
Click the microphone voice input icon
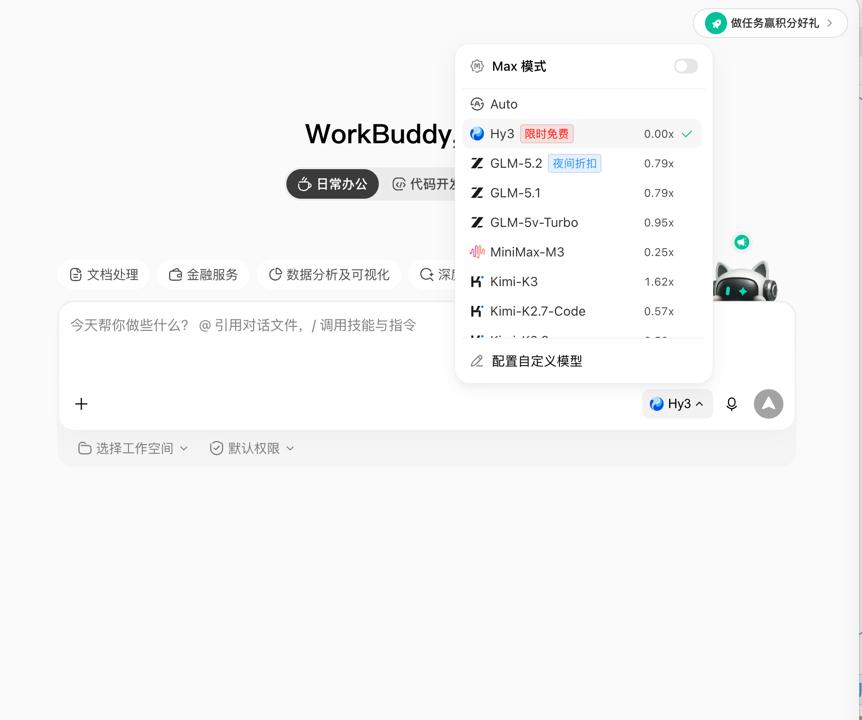(x=731, y=404)
